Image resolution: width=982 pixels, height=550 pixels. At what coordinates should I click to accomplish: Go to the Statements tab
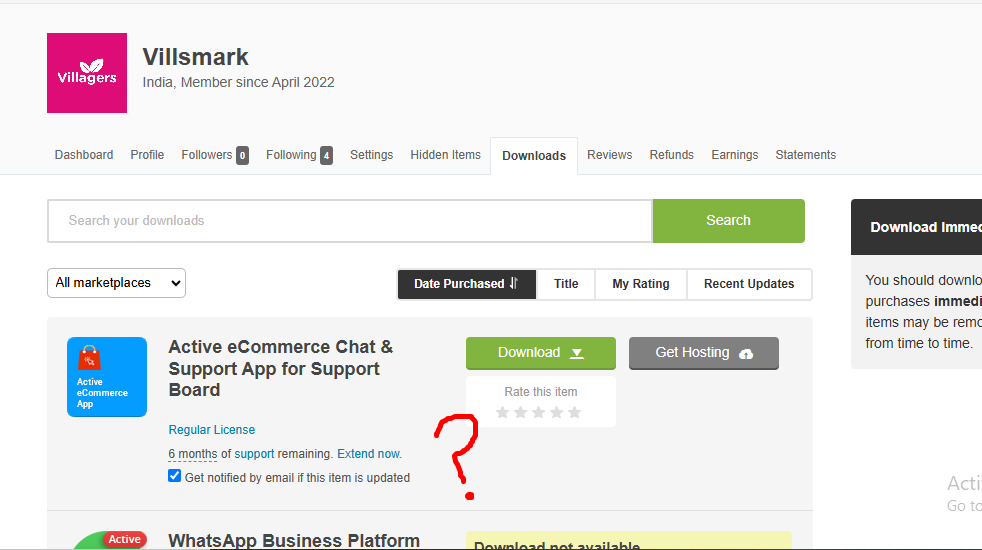[805, 155]
